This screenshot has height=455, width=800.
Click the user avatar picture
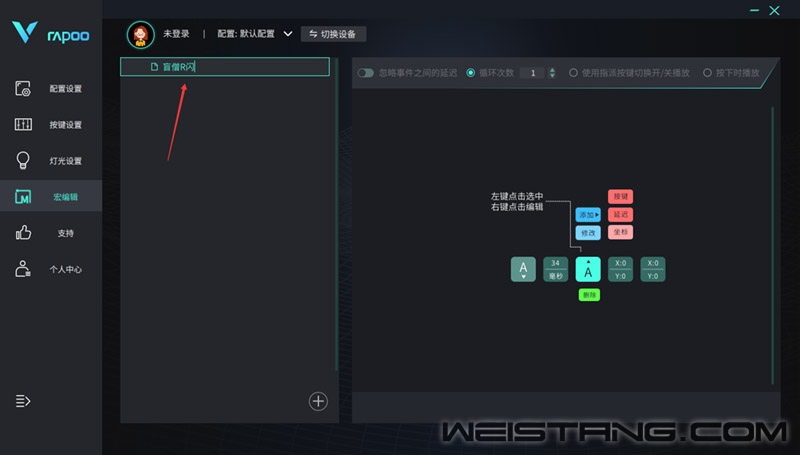point(140,35)
